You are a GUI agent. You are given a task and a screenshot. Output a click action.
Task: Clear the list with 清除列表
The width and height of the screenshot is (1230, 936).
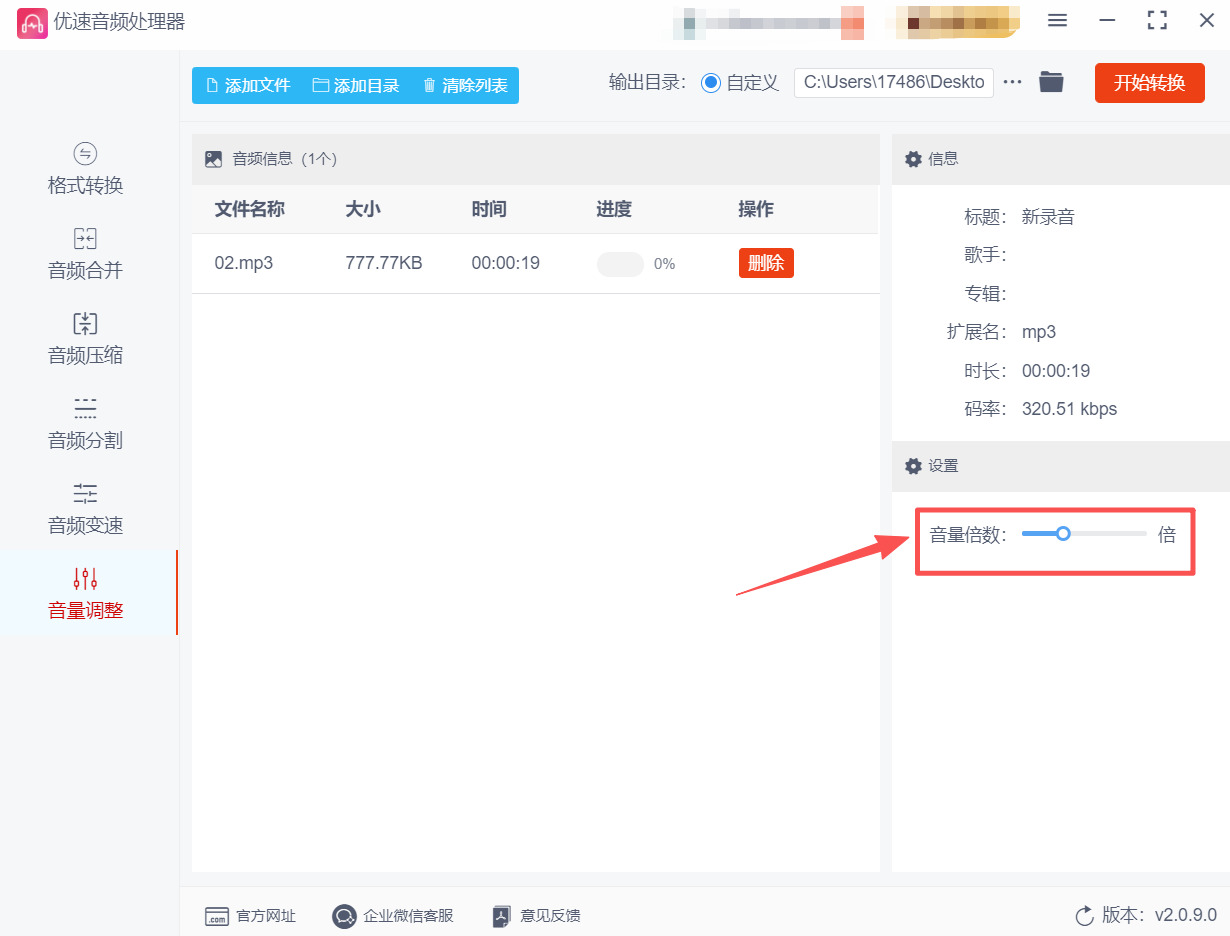(x=464, y=86)
